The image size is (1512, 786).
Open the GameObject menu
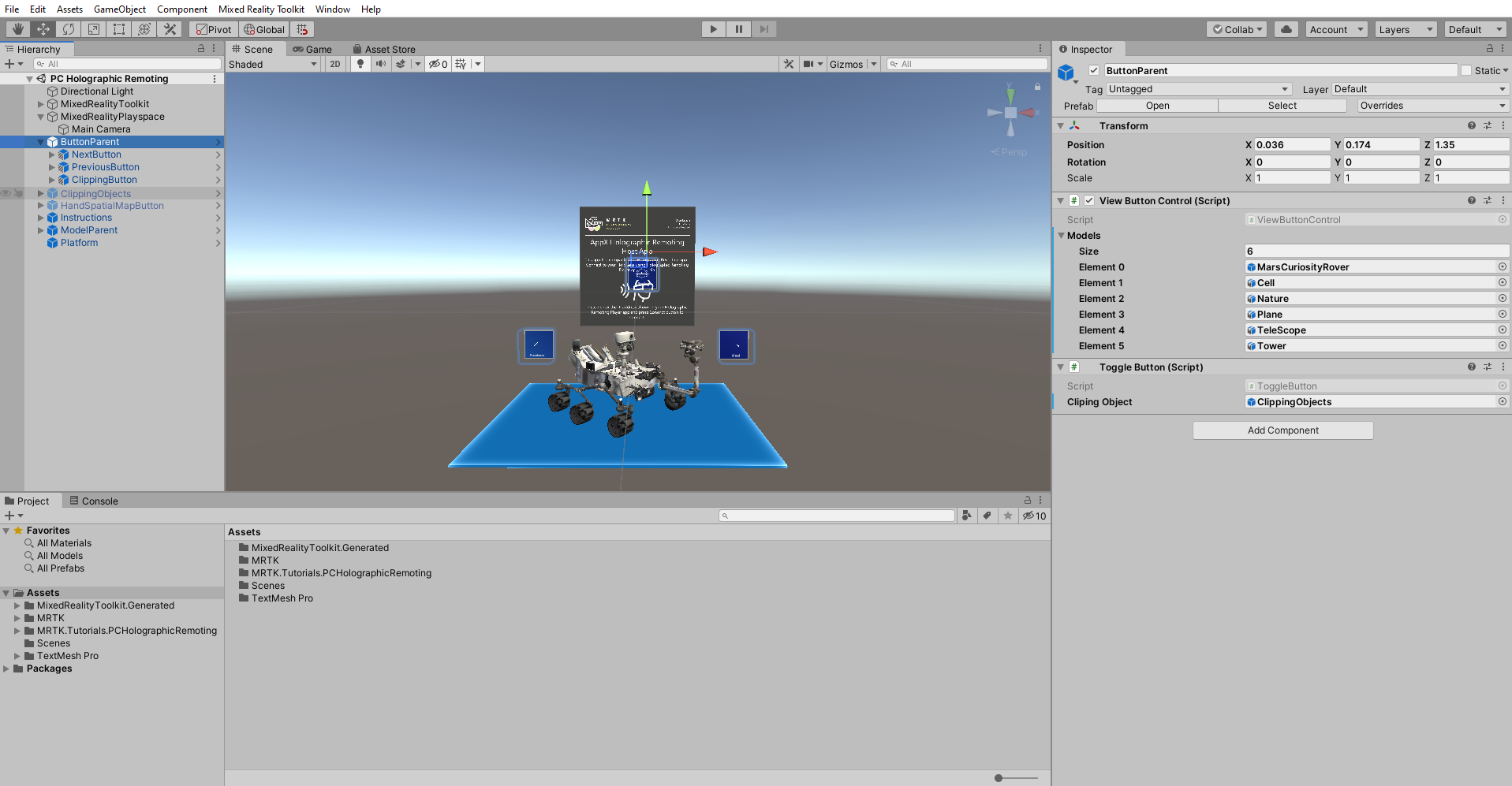120,9
